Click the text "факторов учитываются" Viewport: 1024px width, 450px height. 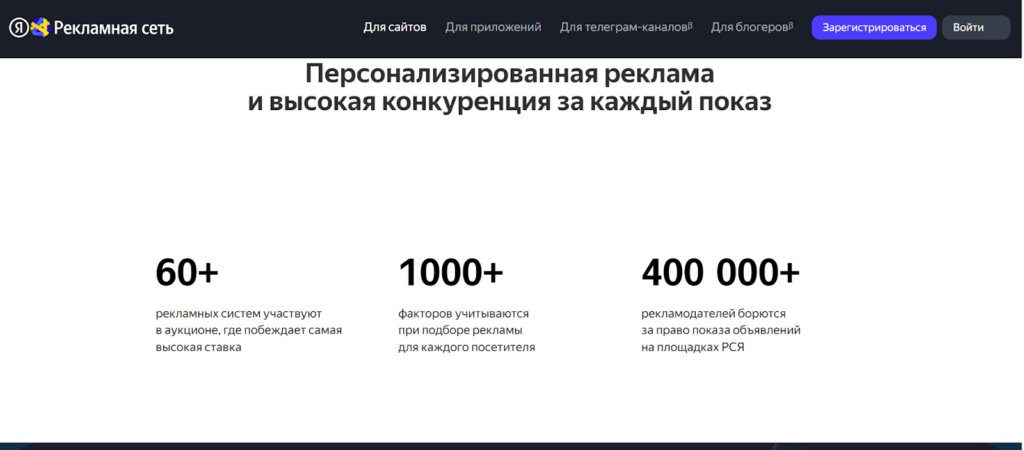coord(464,313)
